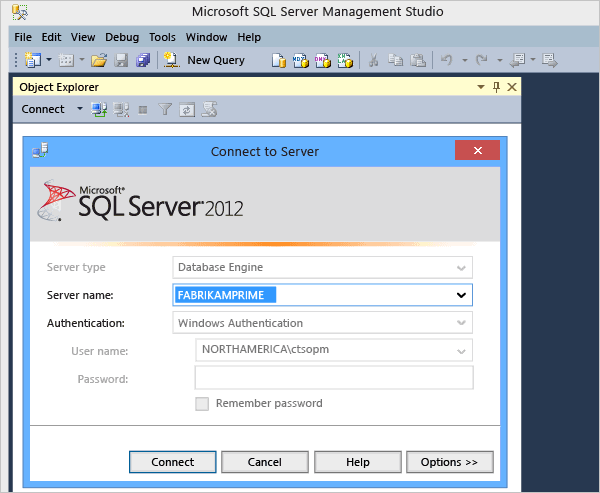Click the Open File folder icon
Viewport: 600px width, 493px height.
[99, 60]
